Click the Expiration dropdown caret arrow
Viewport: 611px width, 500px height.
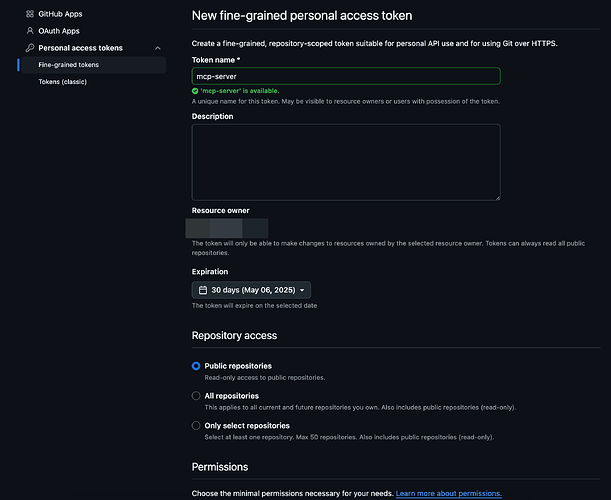302,290
